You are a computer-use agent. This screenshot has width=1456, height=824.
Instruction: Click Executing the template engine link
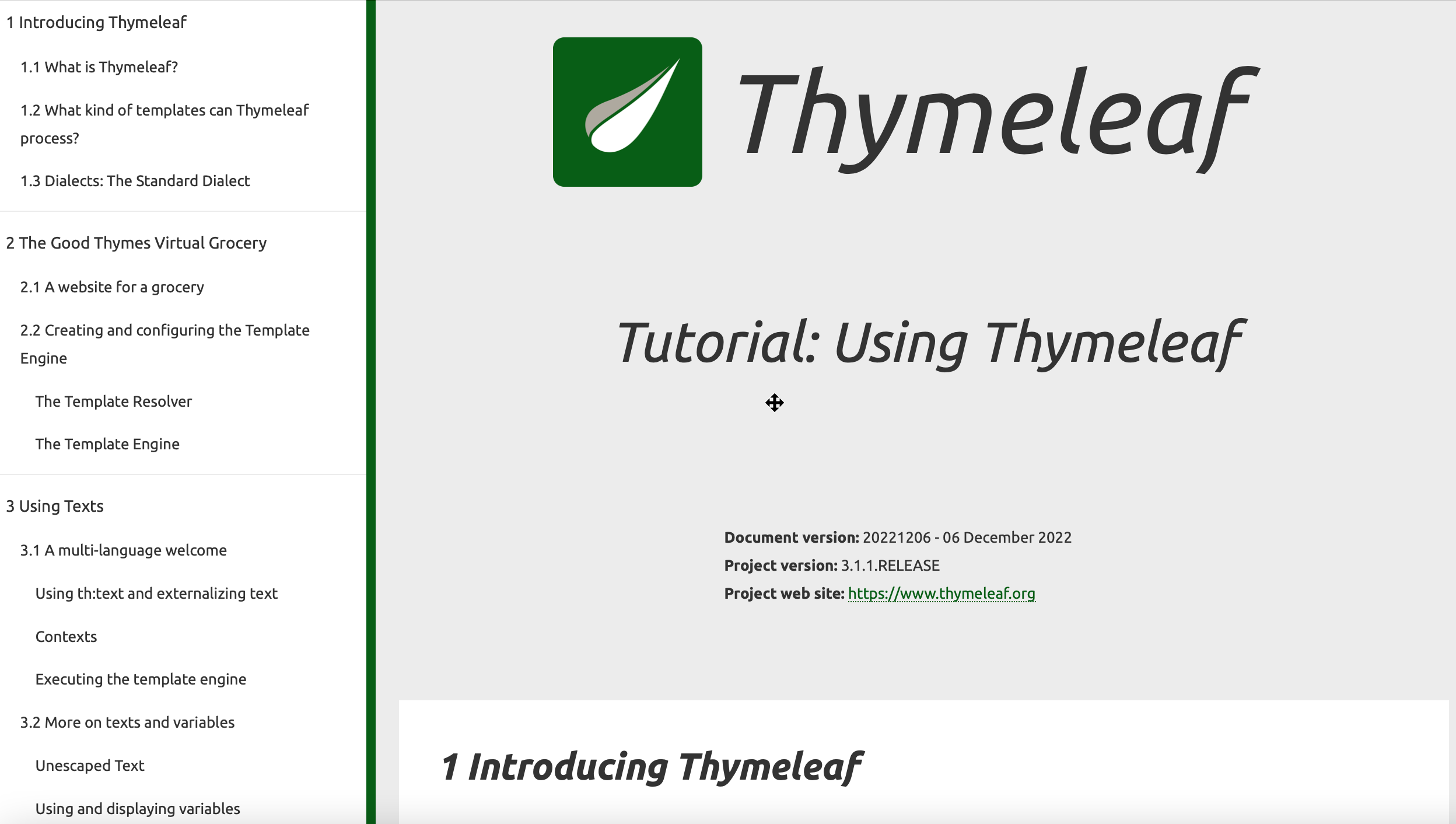coord(140,679)
